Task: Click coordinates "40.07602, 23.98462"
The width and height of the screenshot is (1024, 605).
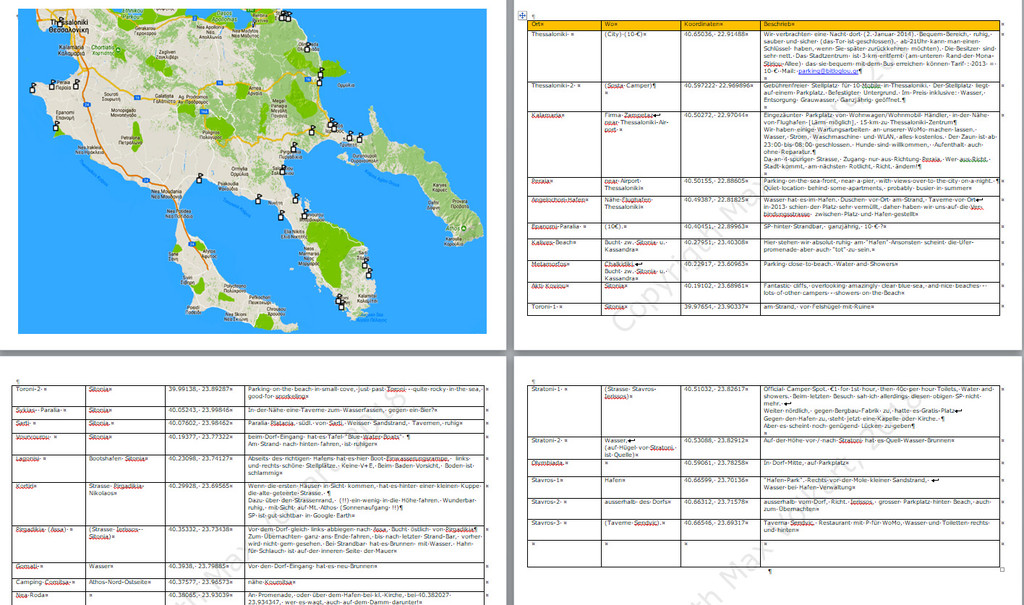Action: 200,423
